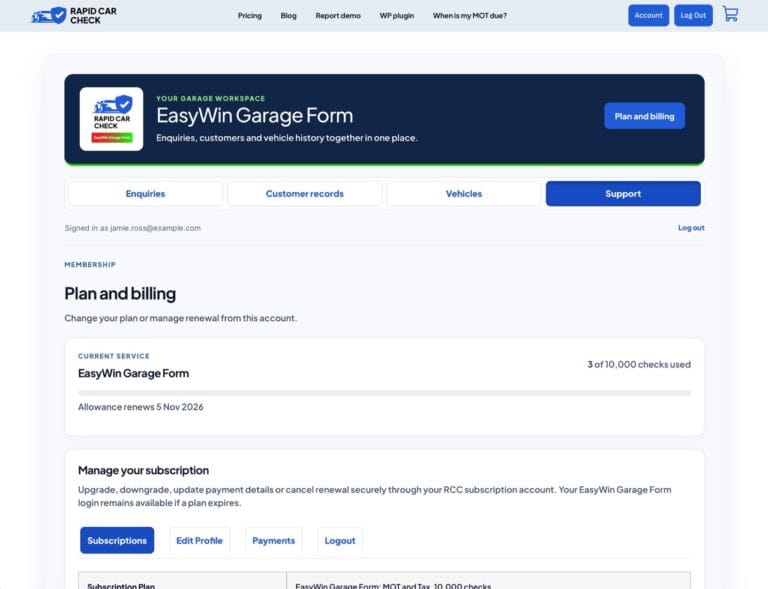Click the EasyWin Garage Form workspace logo

pyautogui.click(x=112, y=119)
